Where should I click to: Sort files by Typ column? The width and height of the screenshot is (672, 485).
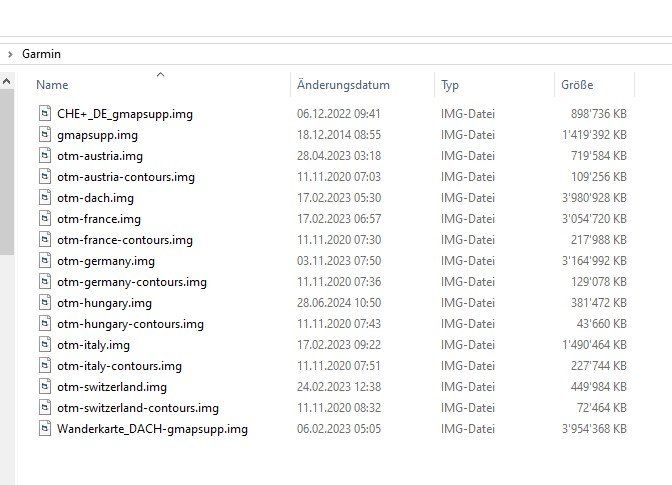(x=450, y=85)
